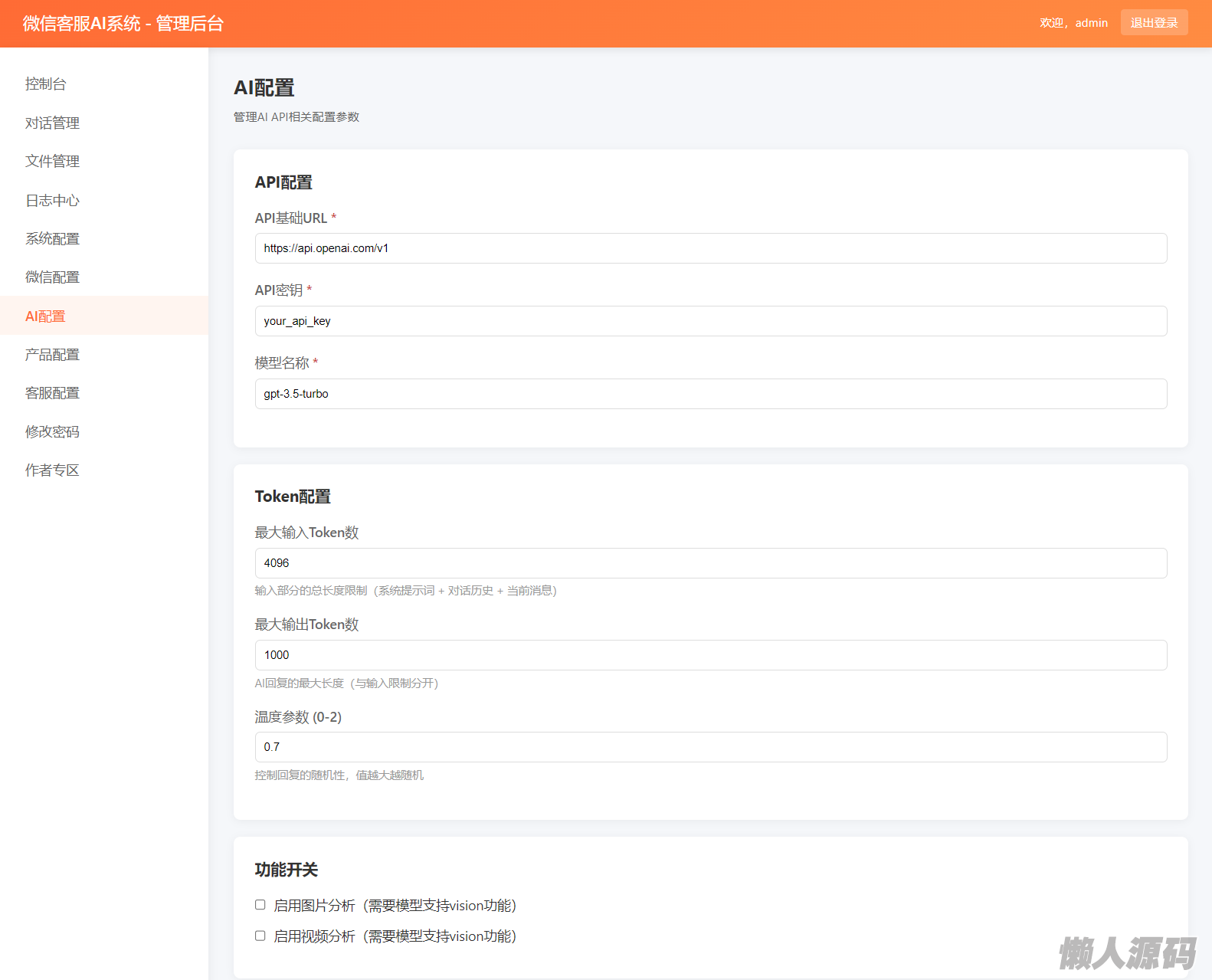
Task: Go to 客服配置 section
Action: point(52,392)
